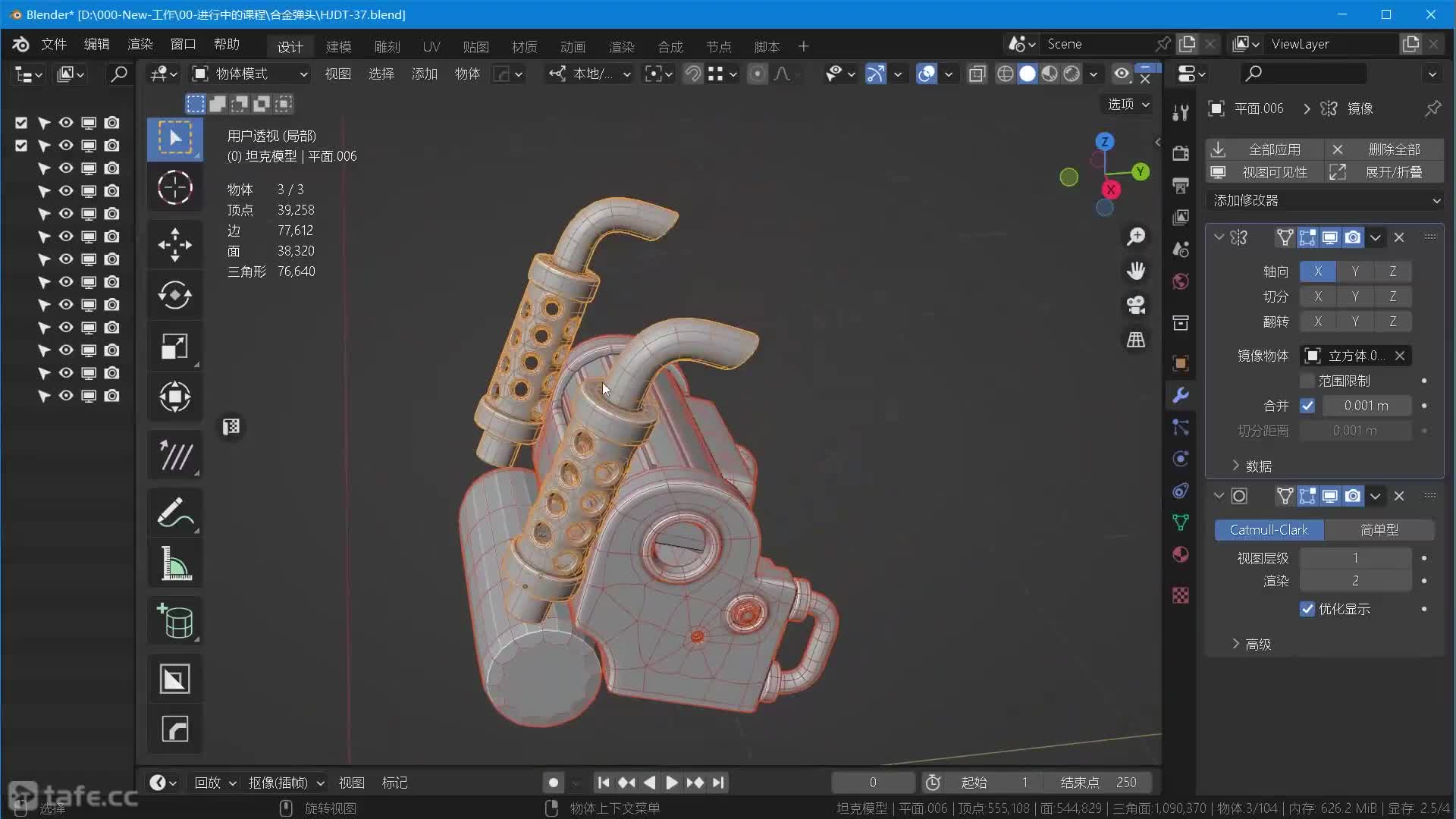
Task: Toggle the Merge checkbox in Mirror modifier
Action: (x=1307, y=406)
